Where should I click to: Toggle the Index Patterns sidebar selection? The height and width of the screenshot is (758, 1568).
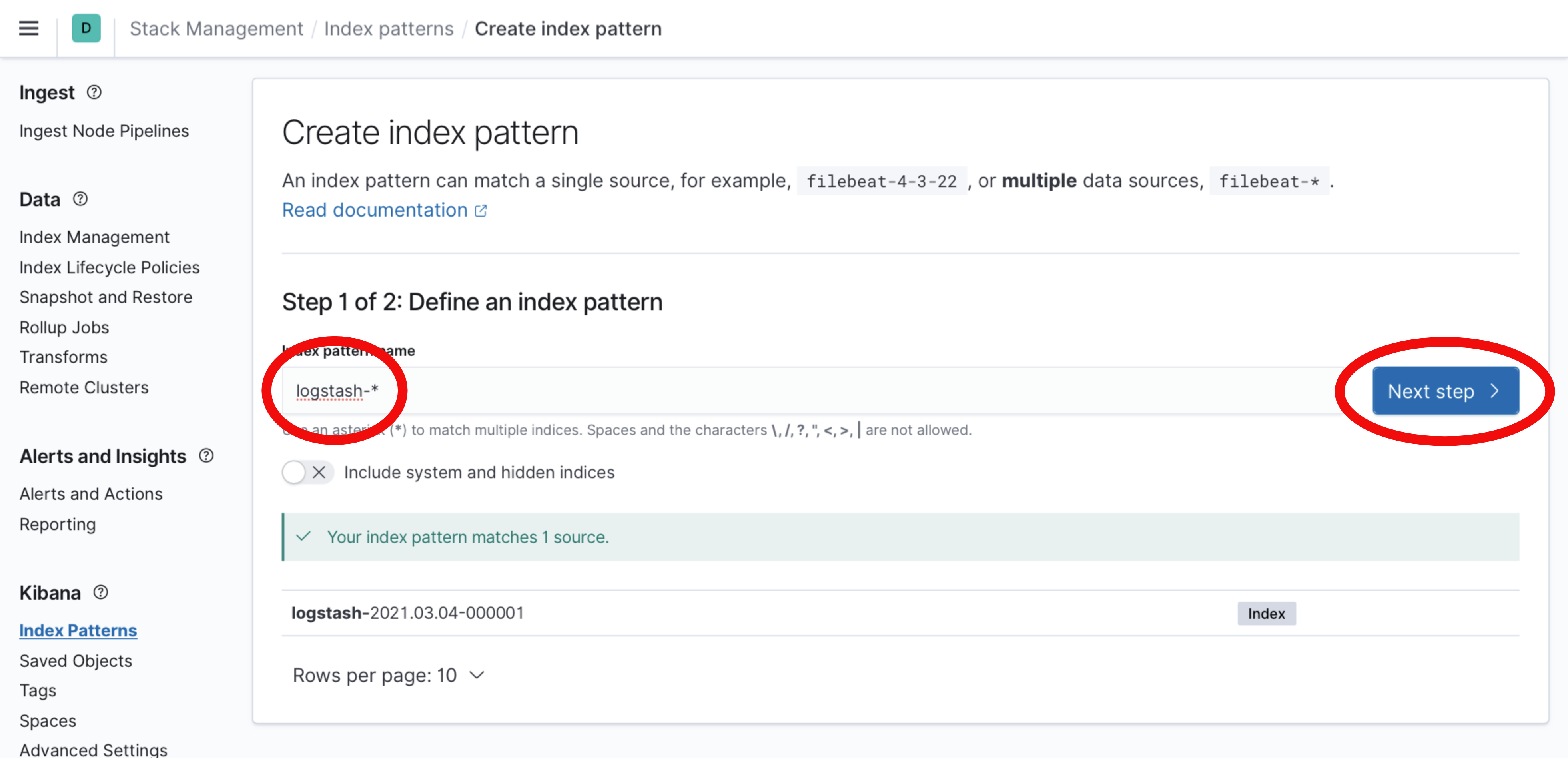point(78,630)
